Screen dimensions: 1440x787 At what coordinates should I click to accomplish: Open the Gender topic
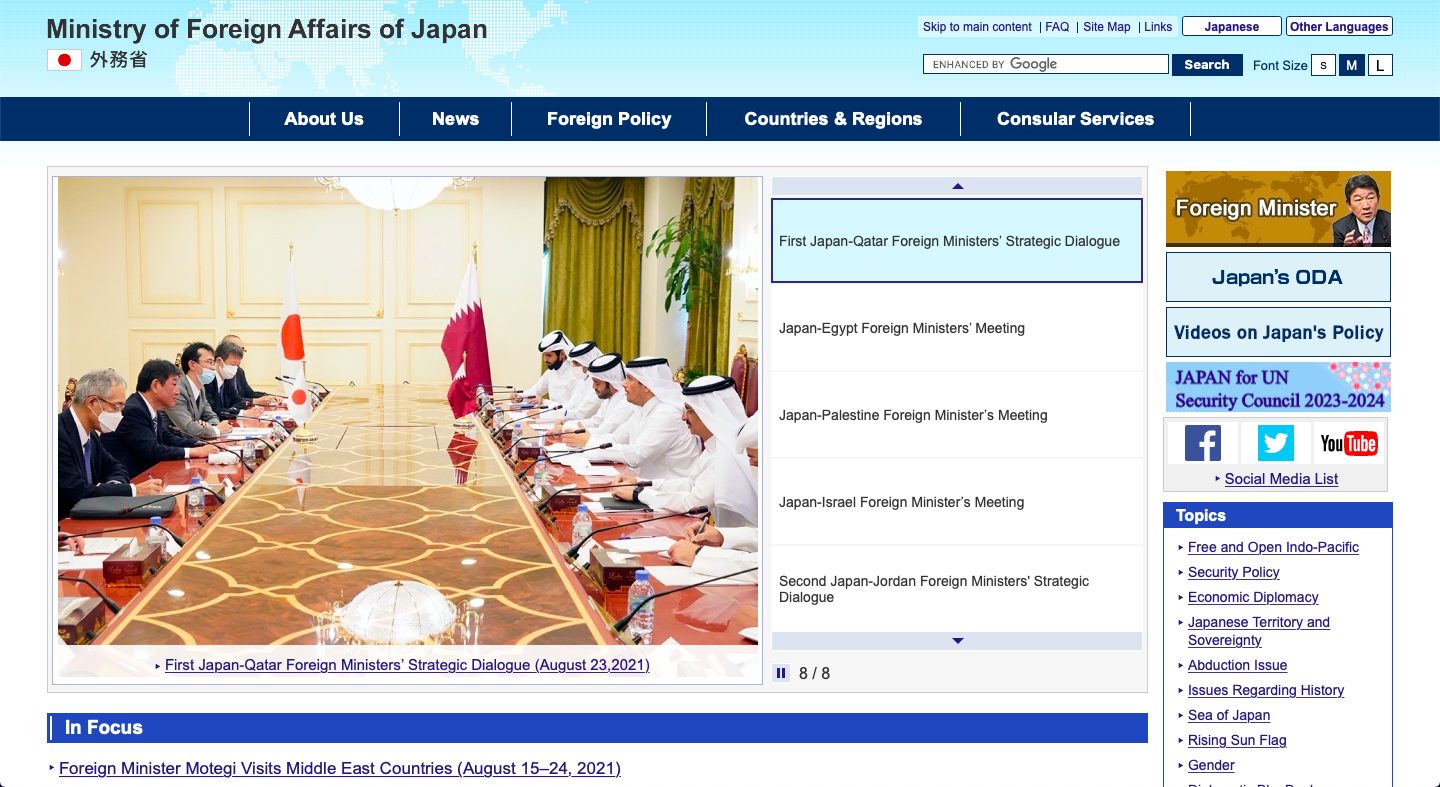[x=1211, y=765]
